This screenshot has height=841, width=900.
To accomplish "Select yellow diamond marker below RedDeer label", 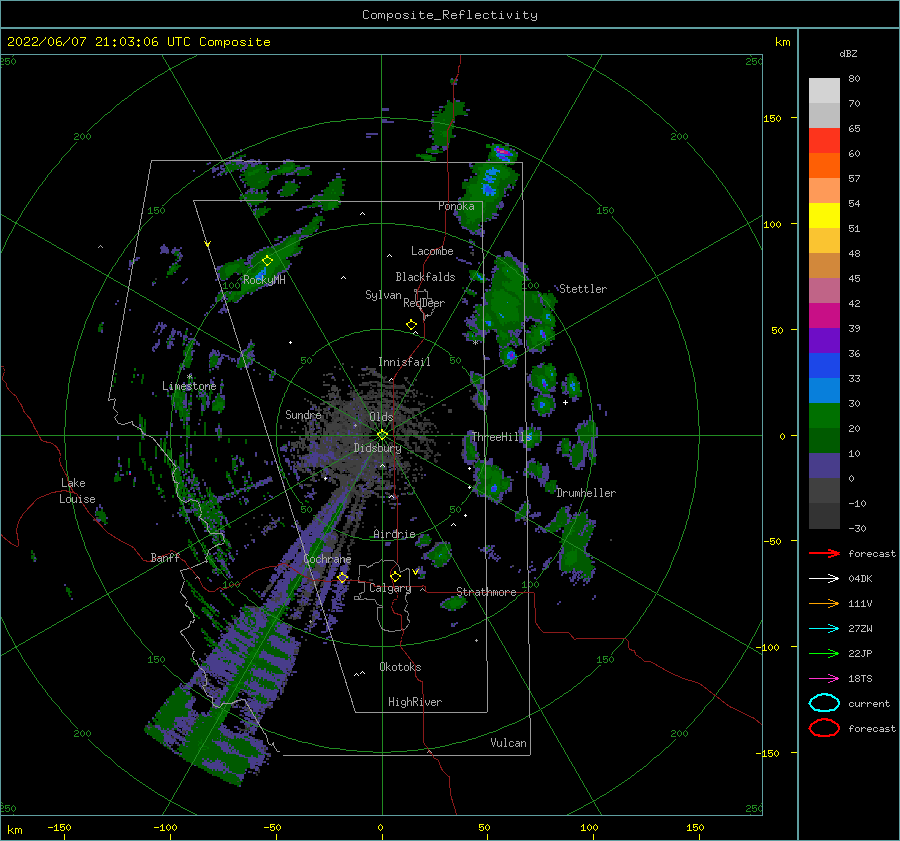I will 412,325.
